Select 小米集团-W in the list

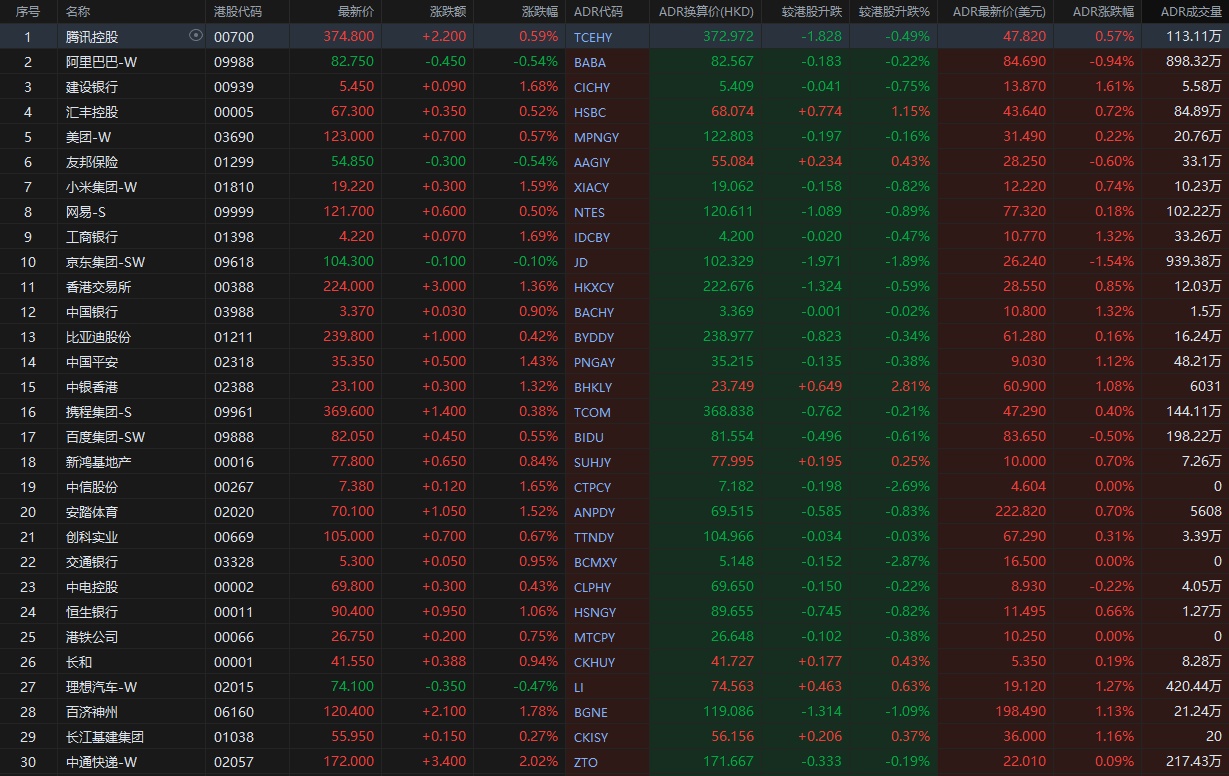coord(101,187)
